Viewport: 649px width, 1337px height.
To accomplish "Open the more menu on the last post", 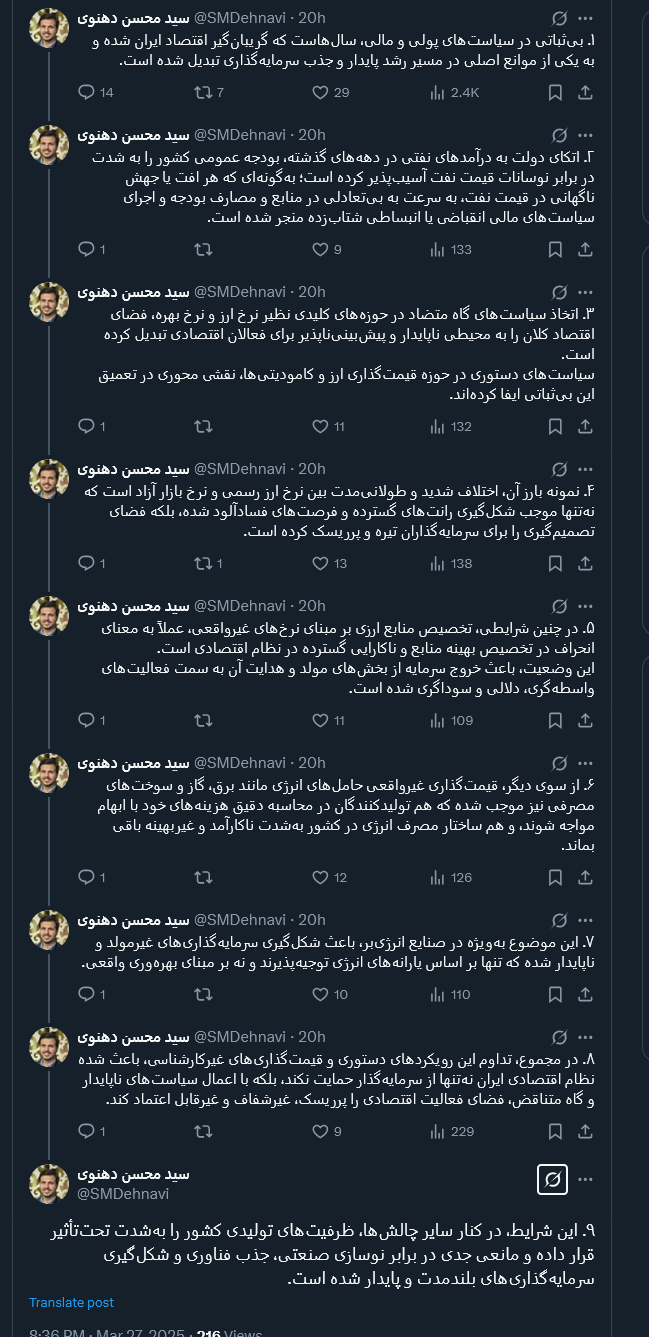I will (586, 1182).
